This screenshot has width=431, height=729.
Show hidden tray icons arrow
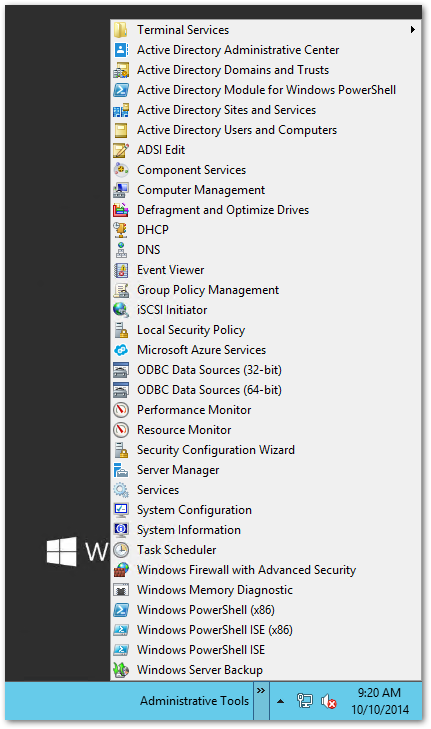click(280, 701)
